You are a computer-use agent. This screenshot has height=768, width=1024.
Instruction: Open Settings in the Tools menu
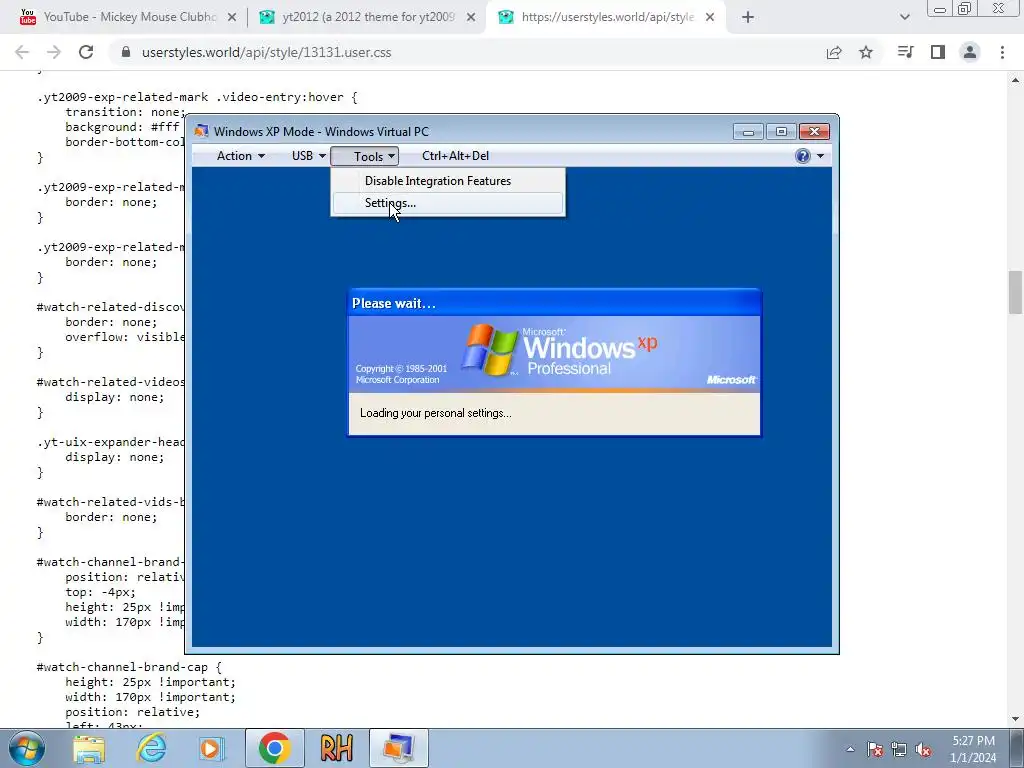pyautogui.click(x=447, y=203)
